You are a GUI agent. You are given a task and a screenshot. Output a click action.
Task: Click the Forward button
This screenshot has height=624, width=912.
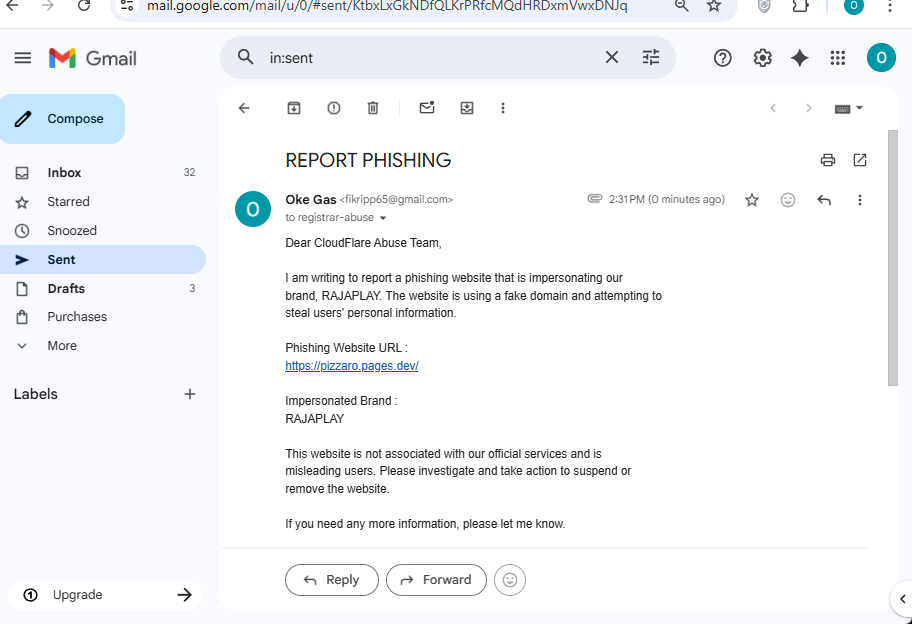(x=436, y=580)
